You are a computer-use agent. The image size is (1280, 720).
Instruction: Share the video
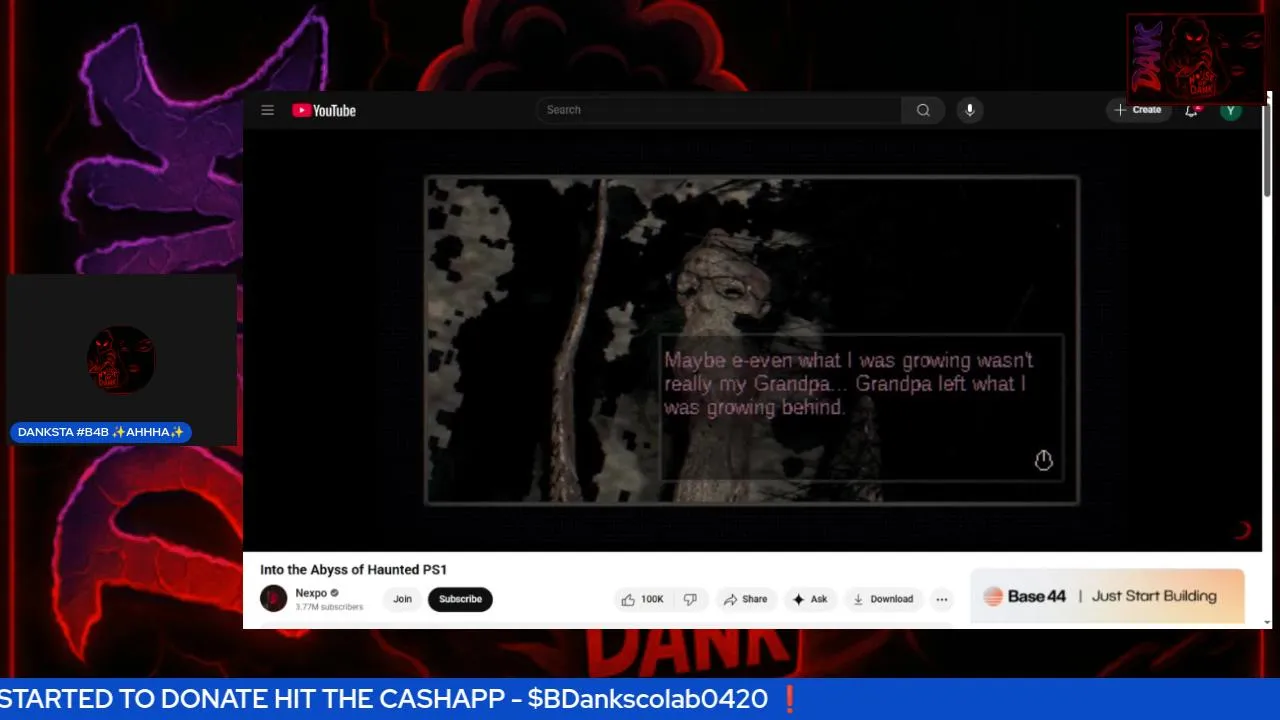coord(746,599)
